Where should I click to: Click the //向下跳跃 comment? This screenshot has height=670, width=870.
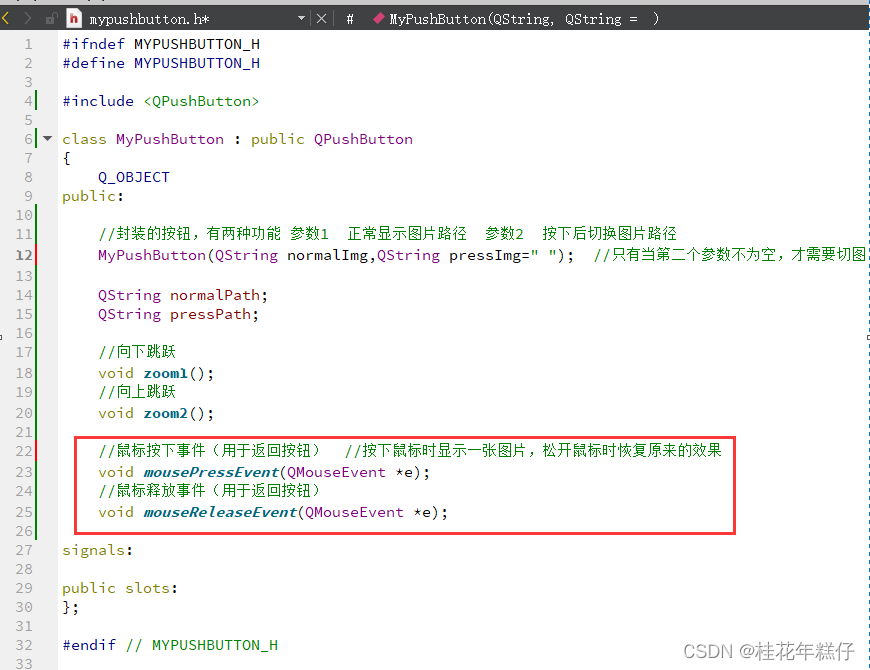[x=137, y=352]
